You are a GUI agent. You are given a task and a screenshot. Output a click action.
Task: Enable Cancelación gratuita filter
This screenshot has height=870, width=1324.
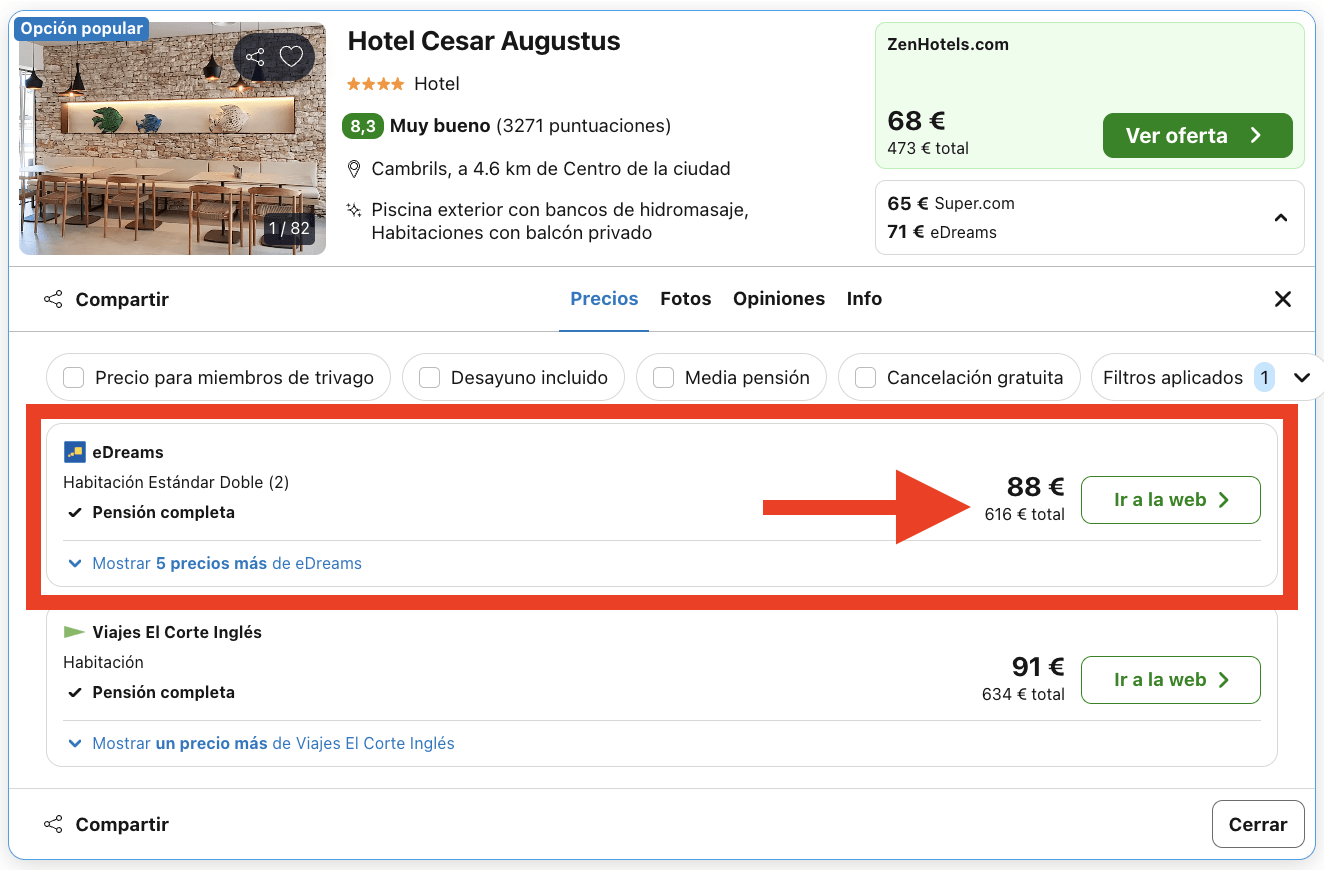[865, 377]
